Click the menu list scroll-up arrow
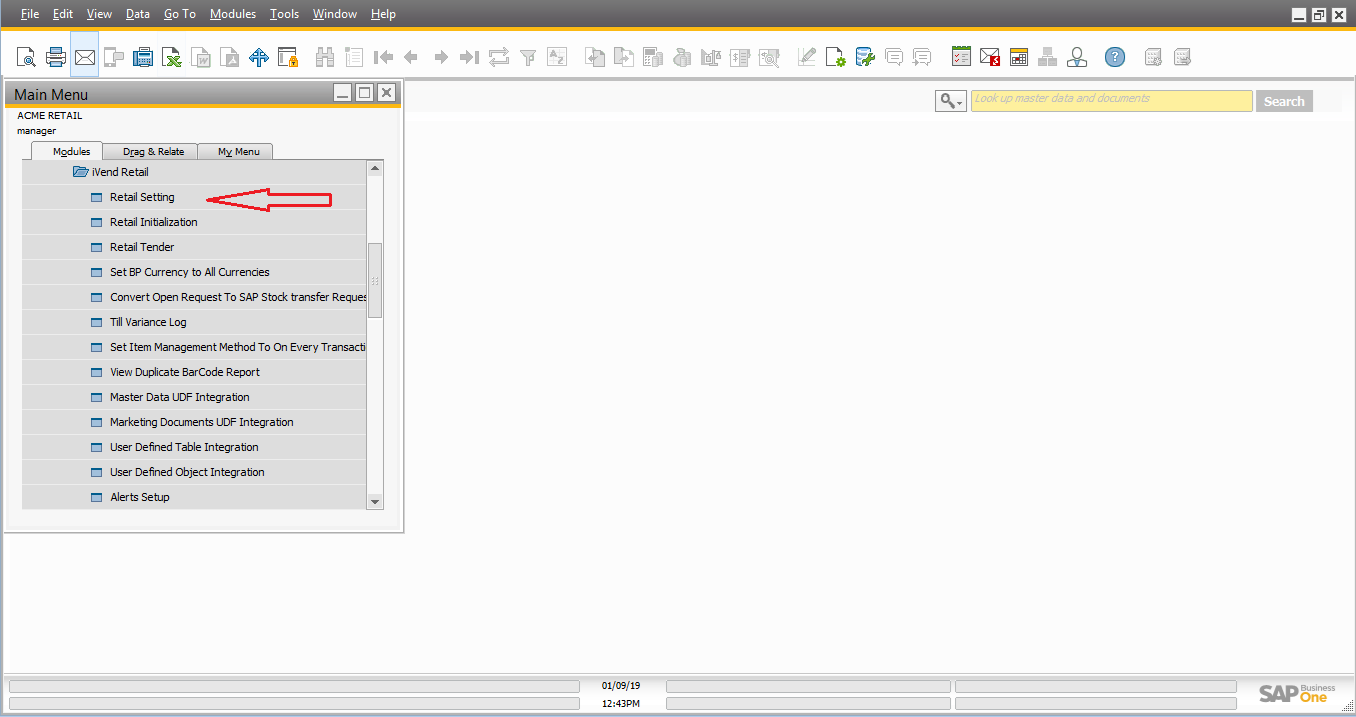Viewport: 1356px width, 717px height. pos(375,168)
